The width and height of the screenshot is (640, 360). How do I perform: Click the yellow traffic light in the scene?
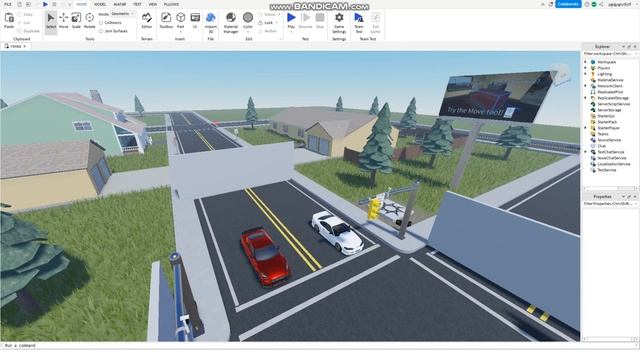tap(373, 208)
